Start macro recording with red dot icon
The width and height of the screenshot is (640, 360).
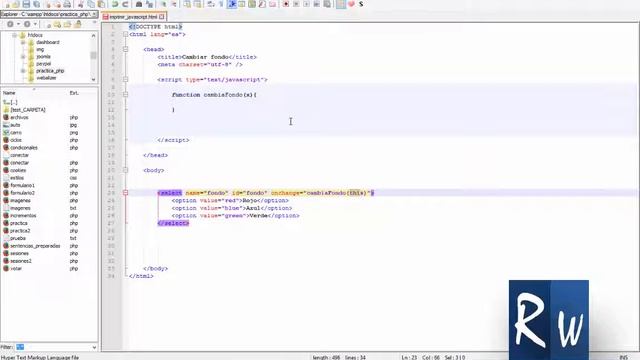(286, 4)
